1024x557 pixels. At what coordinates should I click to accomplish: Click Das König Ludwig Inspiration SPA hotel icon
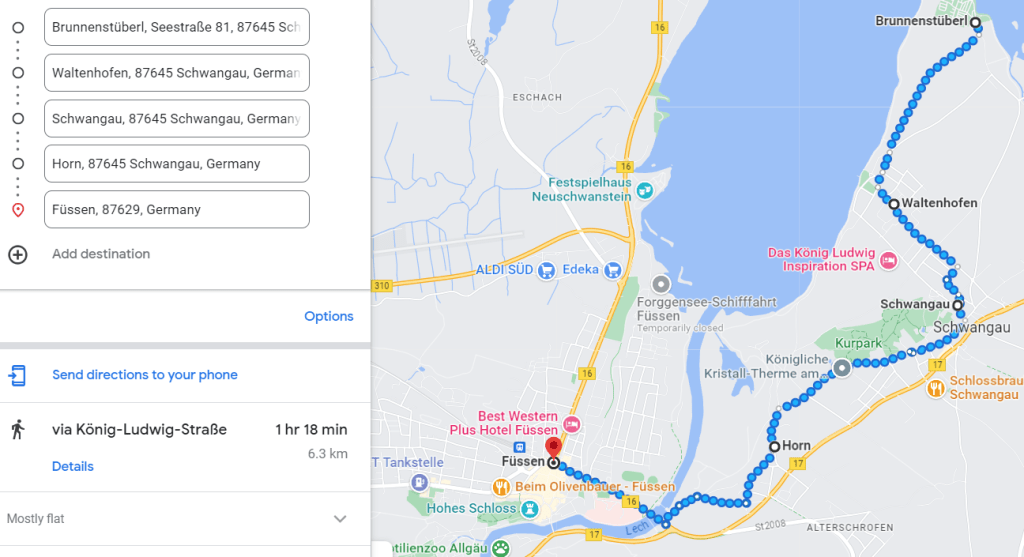888,261
